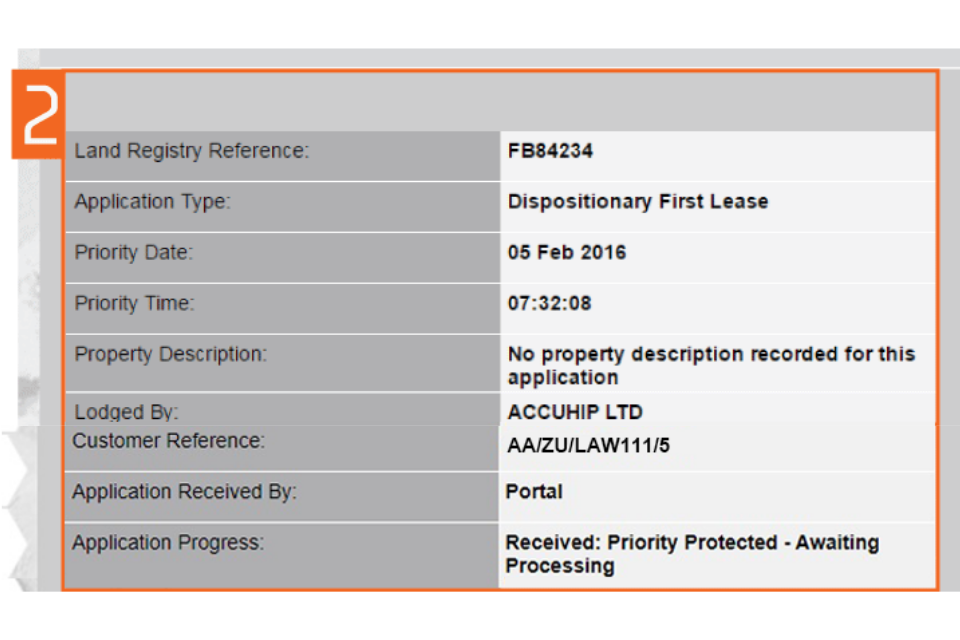The width and height of the screenshot is (960, 640).
Task: Click the 'Received: Priority Protected' status text
Action: (x=692, y=554)
